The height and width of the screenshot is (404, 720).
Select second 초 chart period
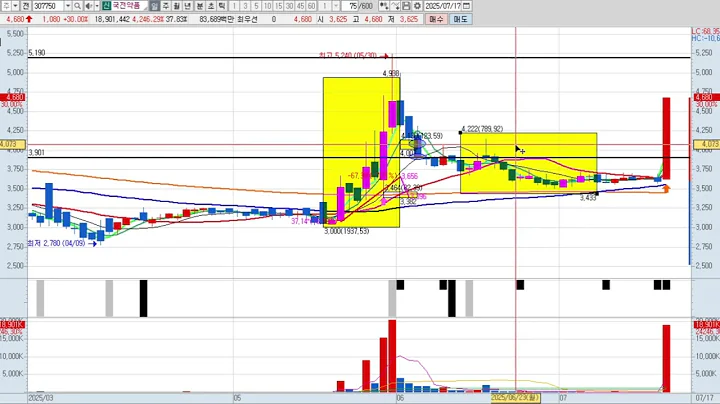tap(211, 6)
